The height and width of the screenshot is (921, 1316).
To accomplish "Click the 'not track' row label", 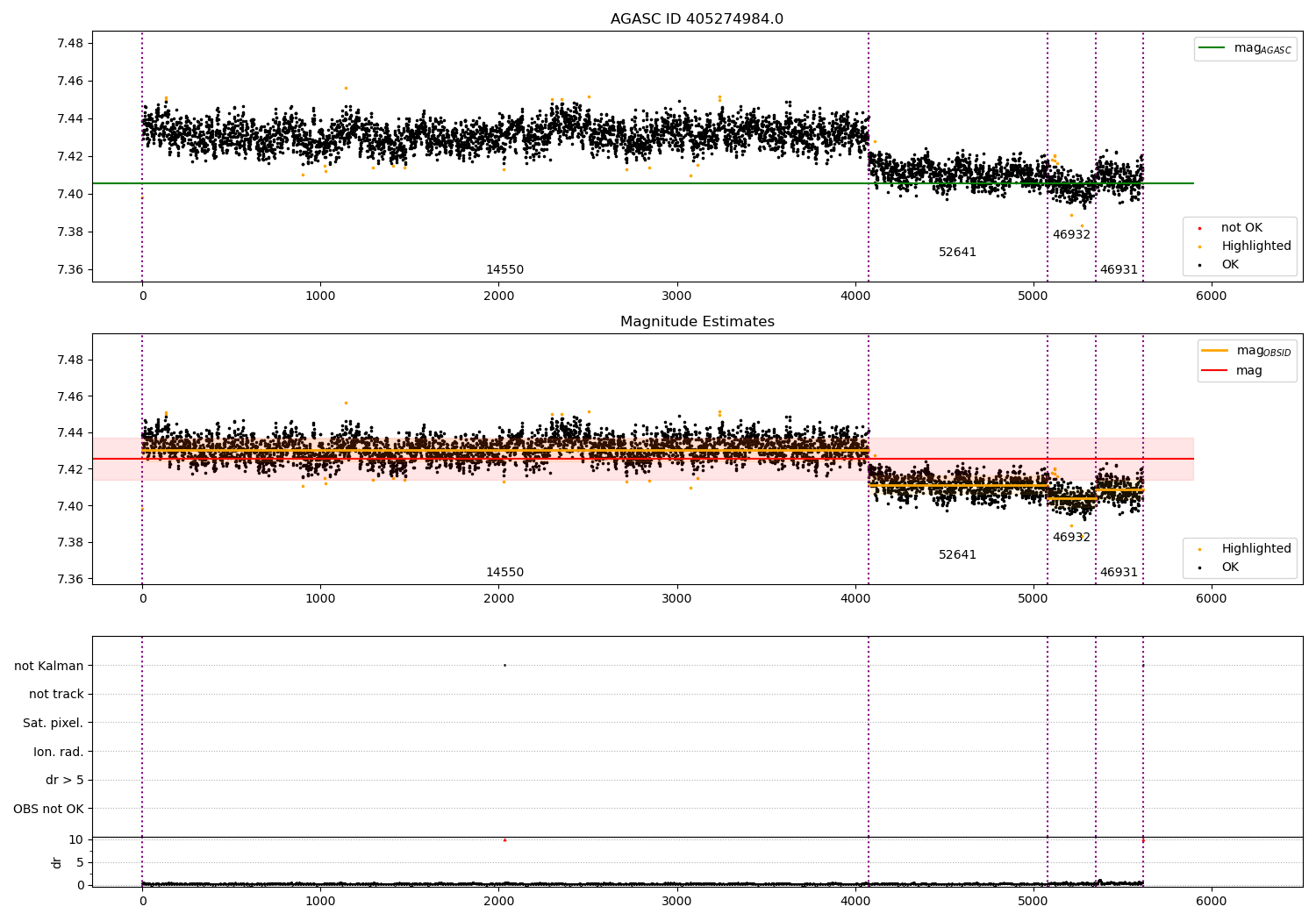I will [x=56, y=695].
